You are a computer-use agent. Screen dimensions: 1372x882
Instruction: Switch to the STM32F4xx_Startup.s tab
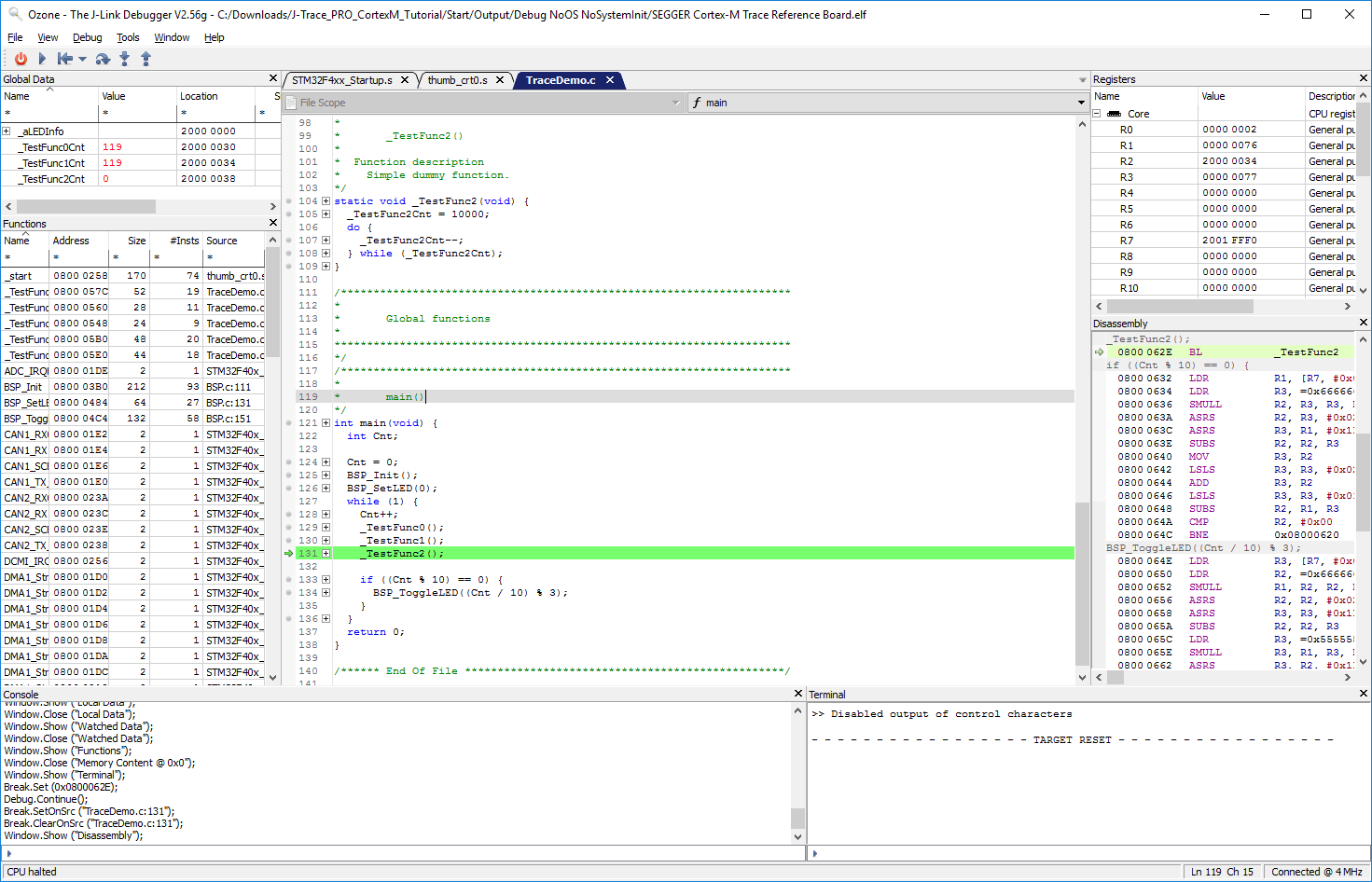coord(341,80)
